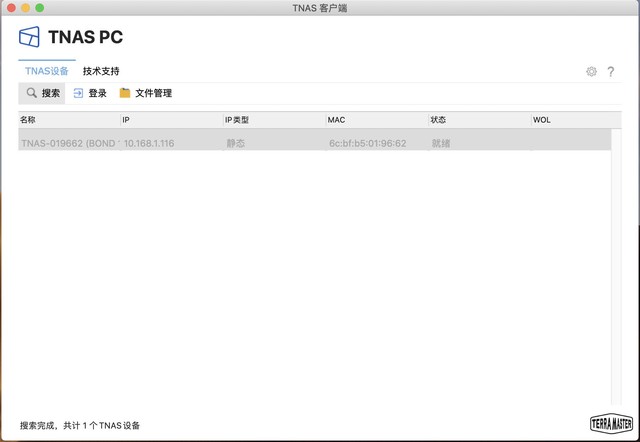Viewport: 640px width, 442px height.
Task: Click the TNAS PC logo icon
Action: 29,37
